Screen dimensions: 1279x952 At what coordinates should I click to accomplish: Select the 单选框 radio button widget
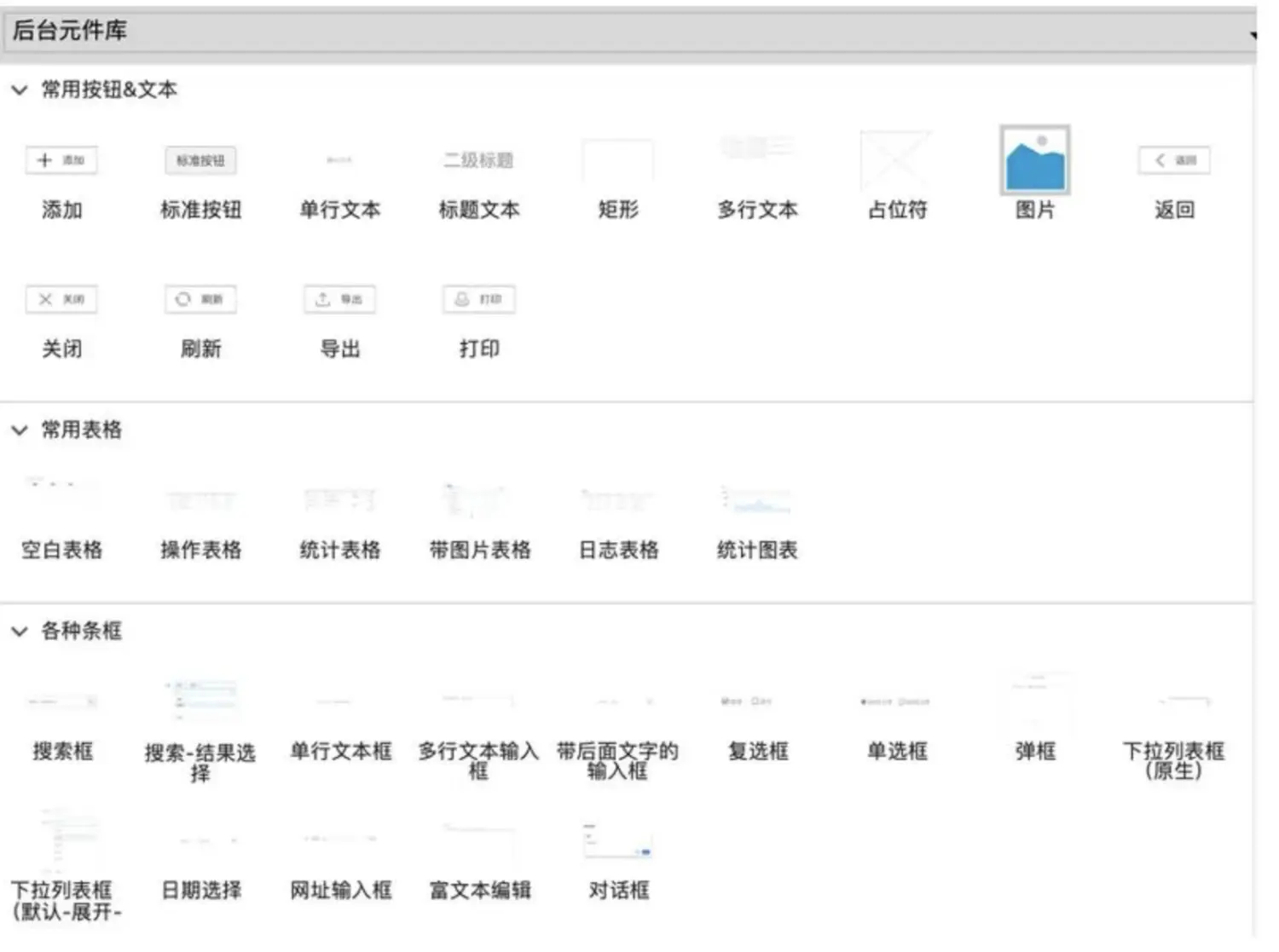896,703
